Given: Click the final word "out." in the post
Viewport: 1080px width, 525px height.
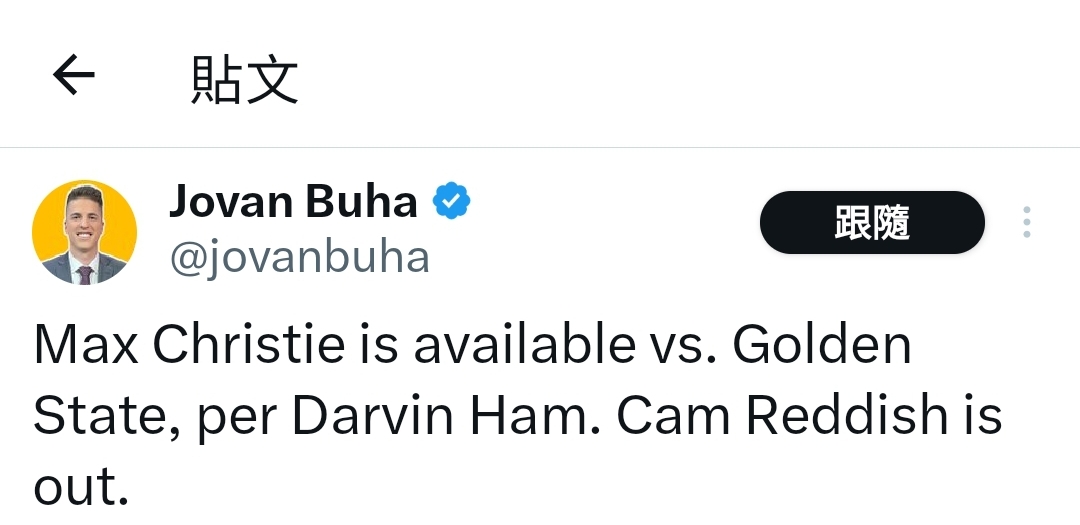Looking at the screenshot, I should (81, 486).
